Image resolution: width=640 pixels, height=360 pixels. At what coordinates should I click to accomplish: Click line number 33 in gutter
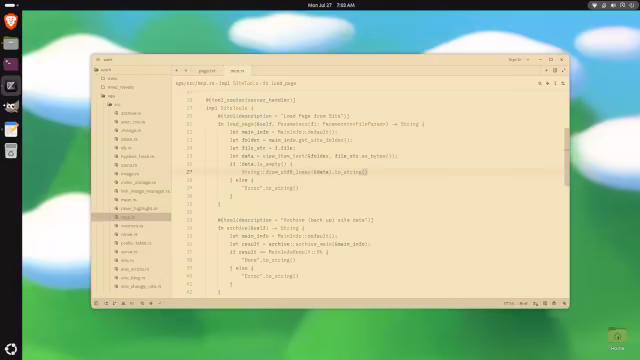[x=189, y=220]
